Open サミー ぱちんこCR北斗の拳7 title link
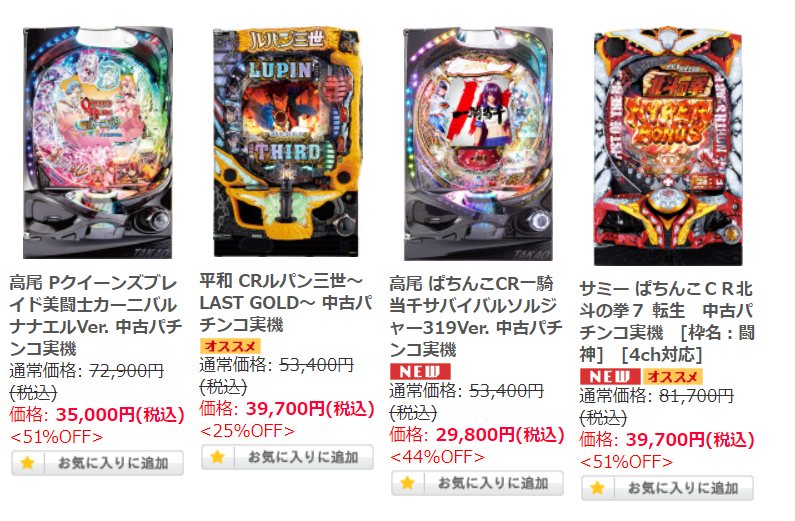The width and height of the screenshot is (795, 521). [x=667, y=321]
